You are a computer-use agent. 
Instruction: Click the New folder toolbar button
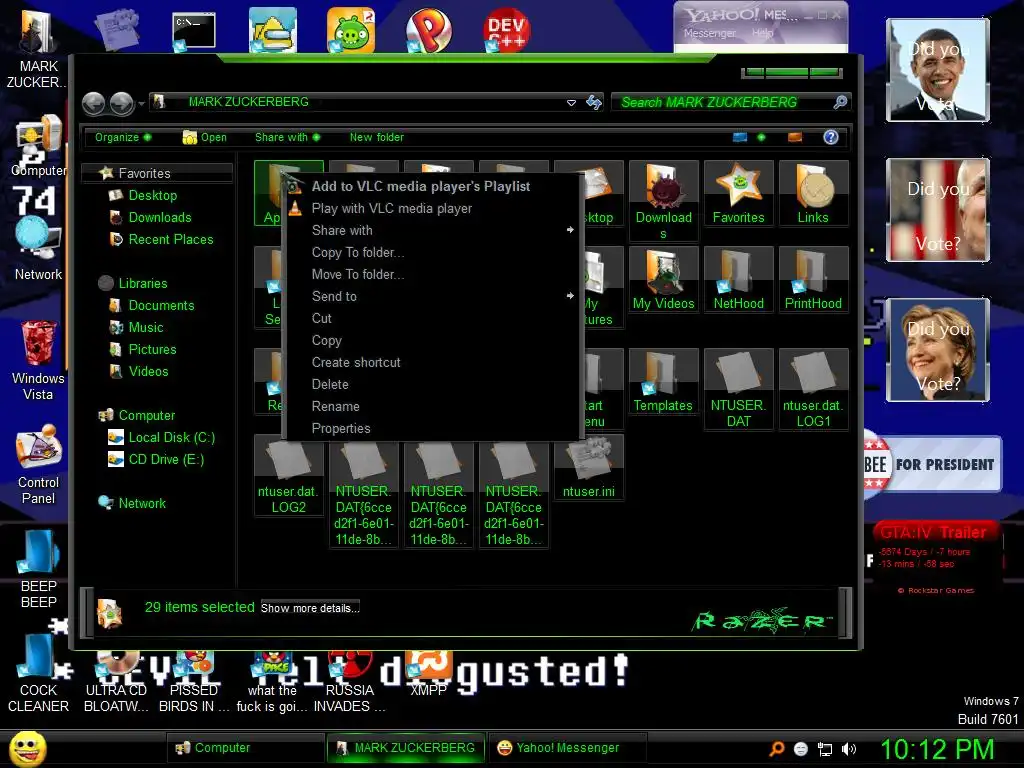(x=377, y=137)
